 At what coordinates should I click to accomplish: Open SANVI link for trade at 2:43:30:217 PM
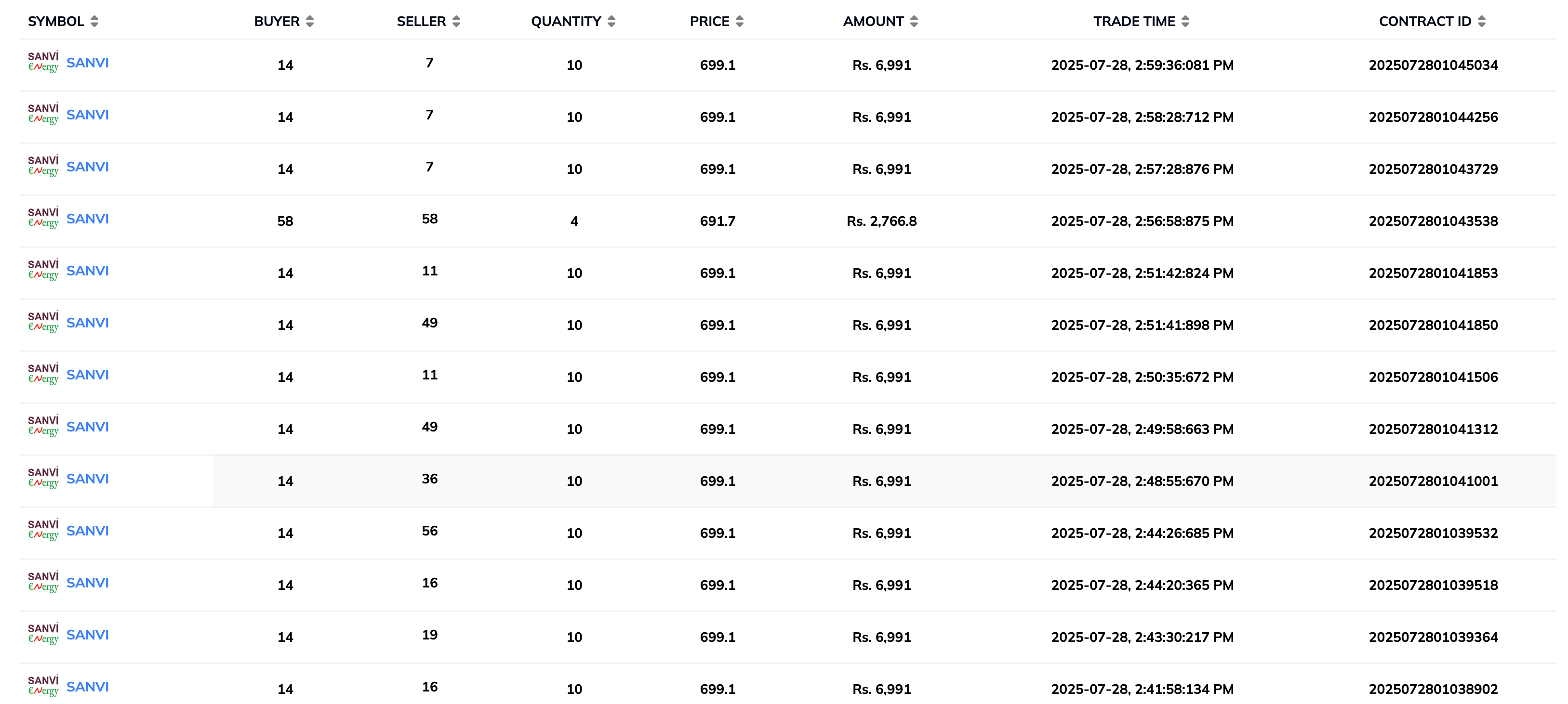(x=88, y=635)
